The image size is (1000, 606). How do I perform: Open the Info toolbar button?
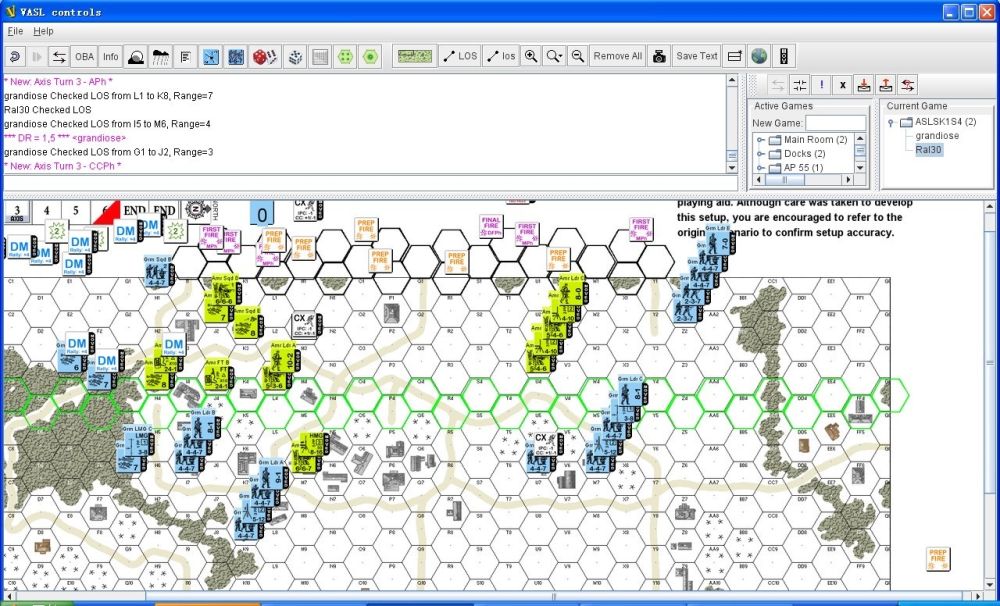pos(110,56)
